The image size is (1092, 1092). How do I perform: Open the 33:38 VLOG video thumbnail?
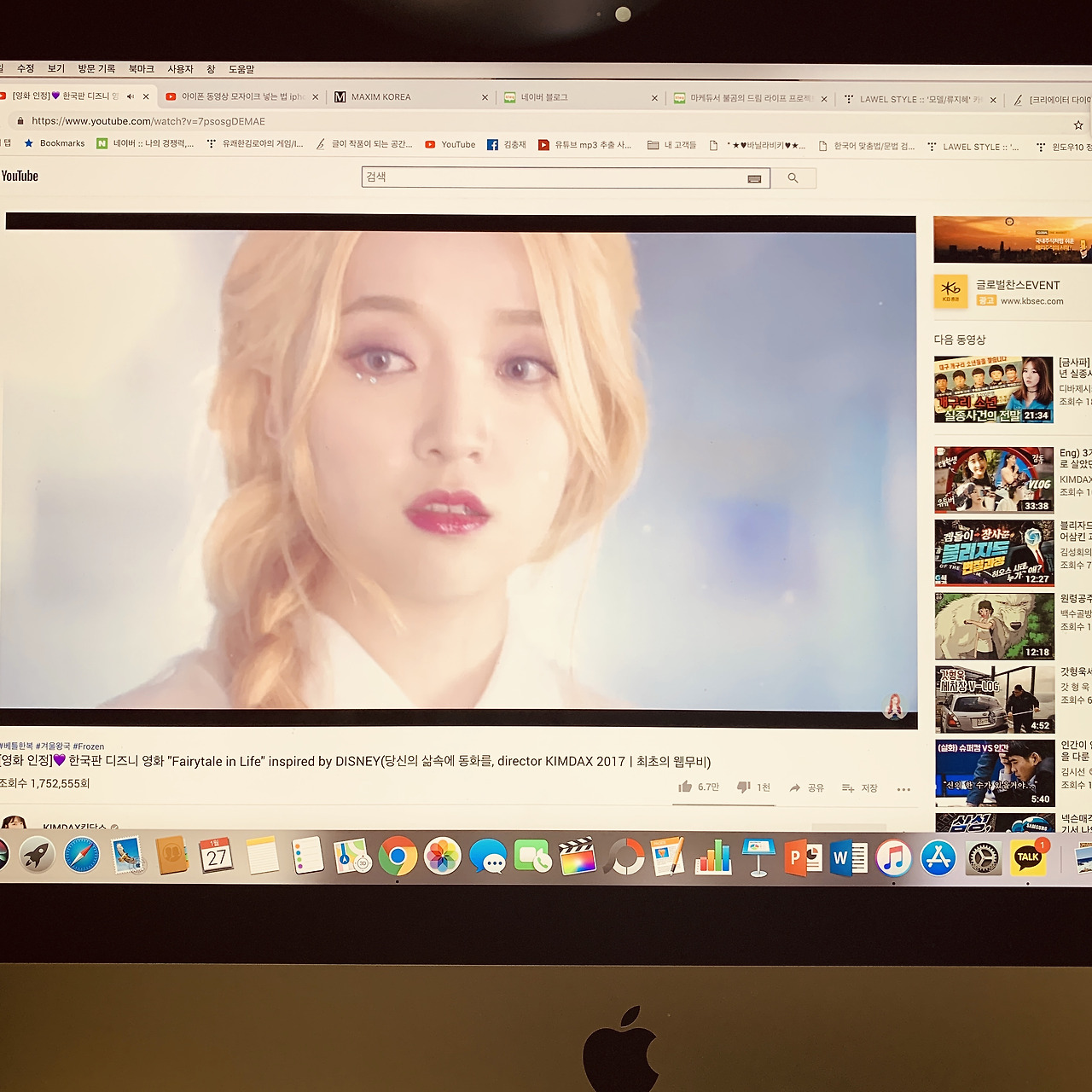tap(994, 479)
